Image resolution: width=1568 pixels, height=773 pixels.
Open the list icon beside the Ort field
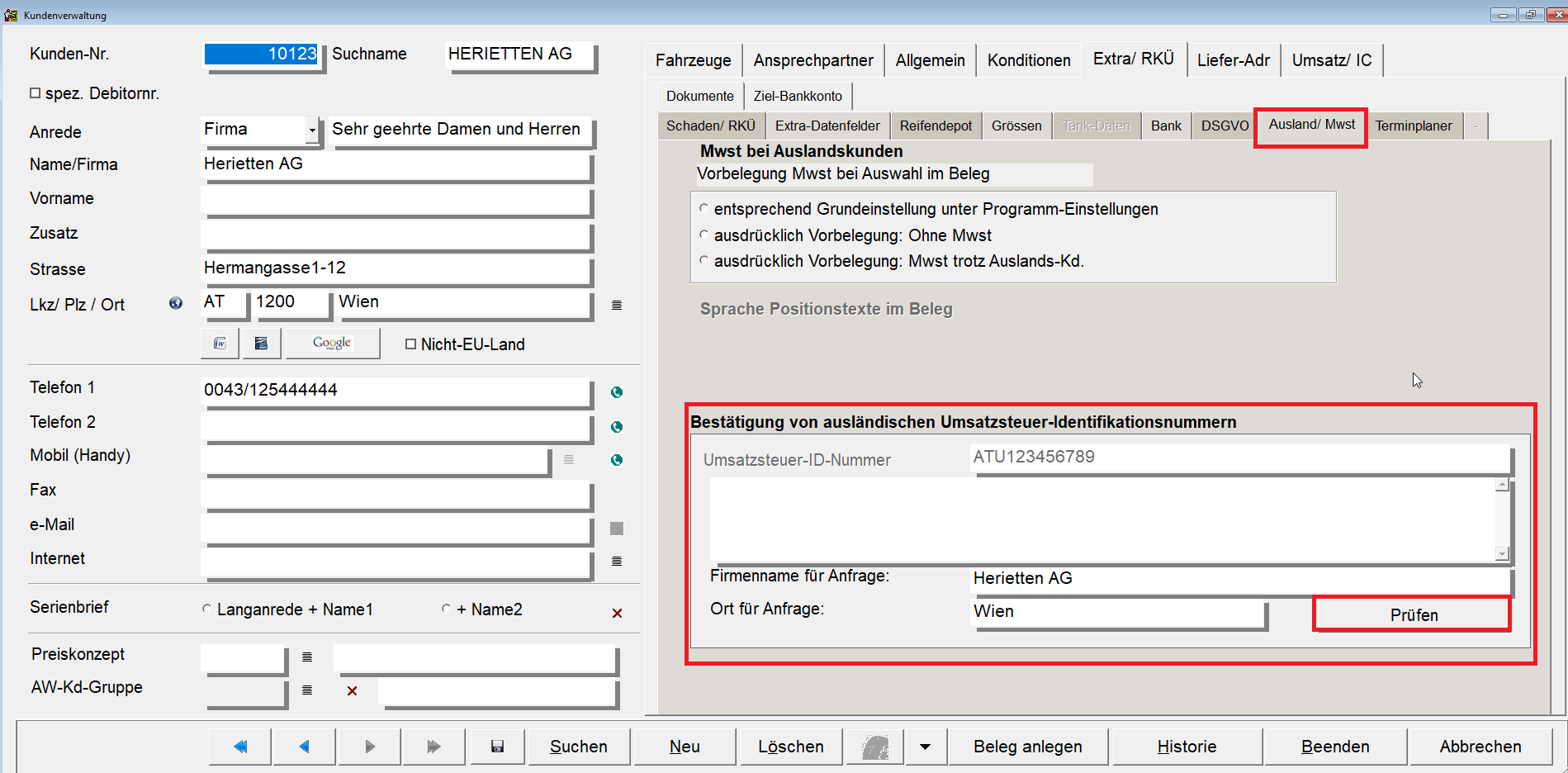617,306
